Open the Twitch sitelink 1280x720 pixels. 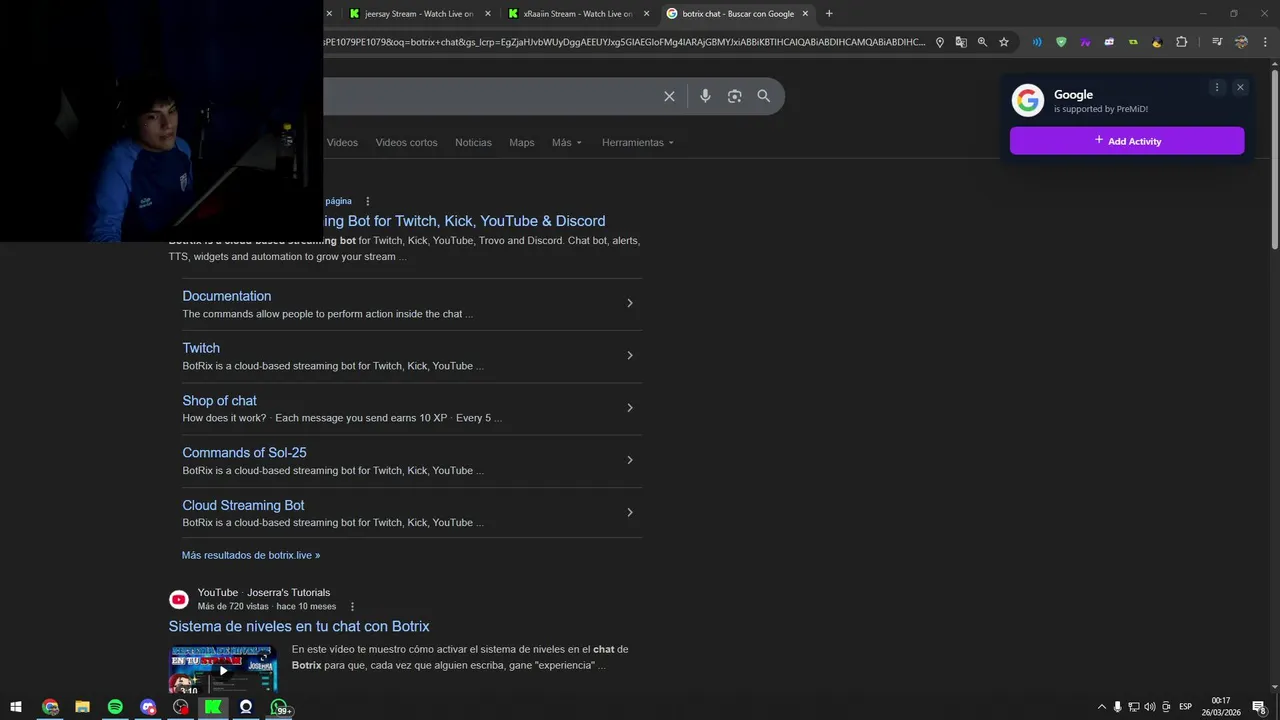pos(201,348)
